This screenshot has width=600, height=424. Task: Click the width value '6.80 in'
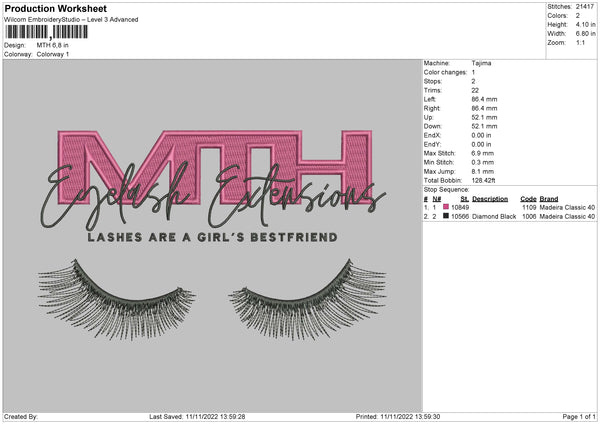(585, 34)
